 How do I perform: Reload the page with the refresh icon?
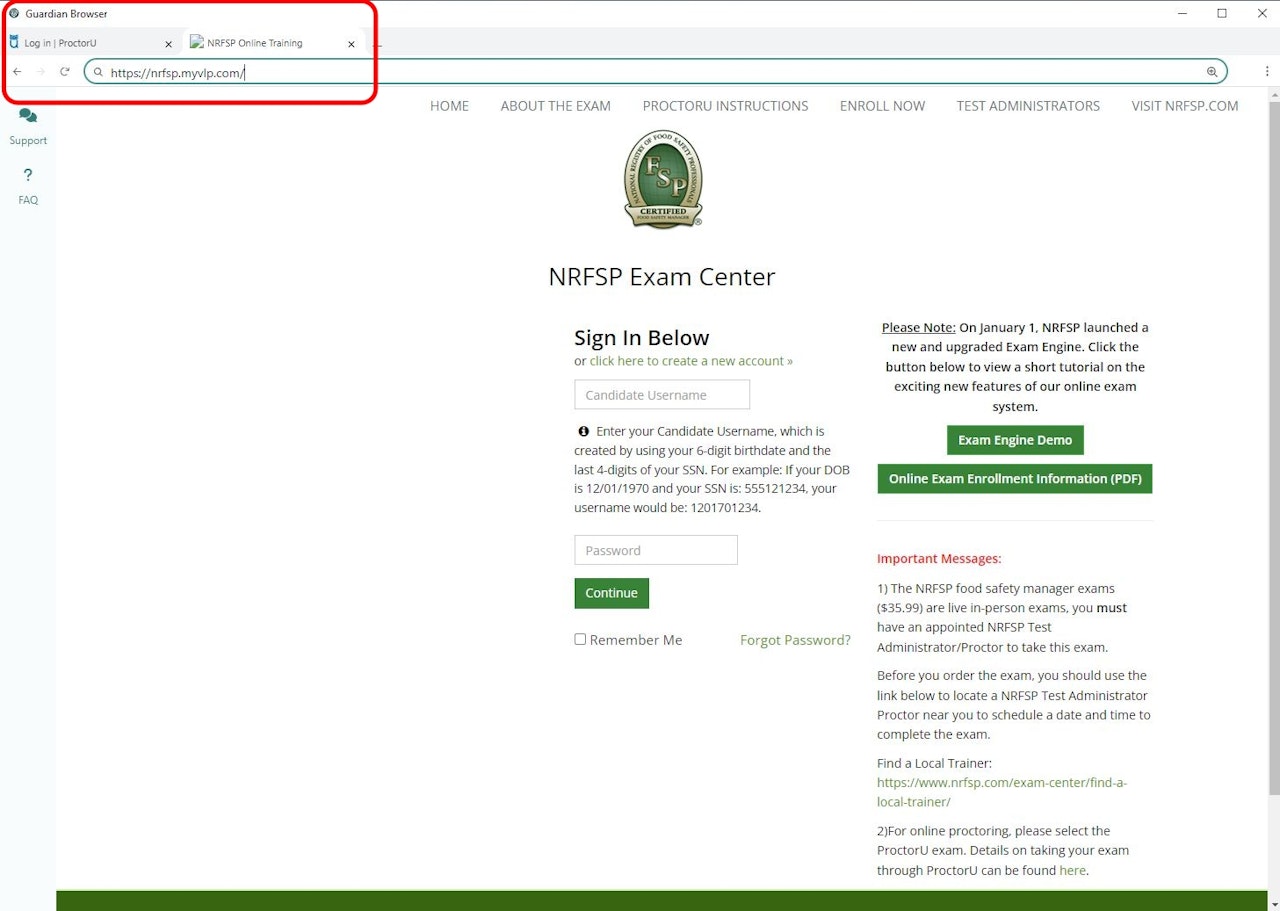pyautogui.click(x=65, y=72)
